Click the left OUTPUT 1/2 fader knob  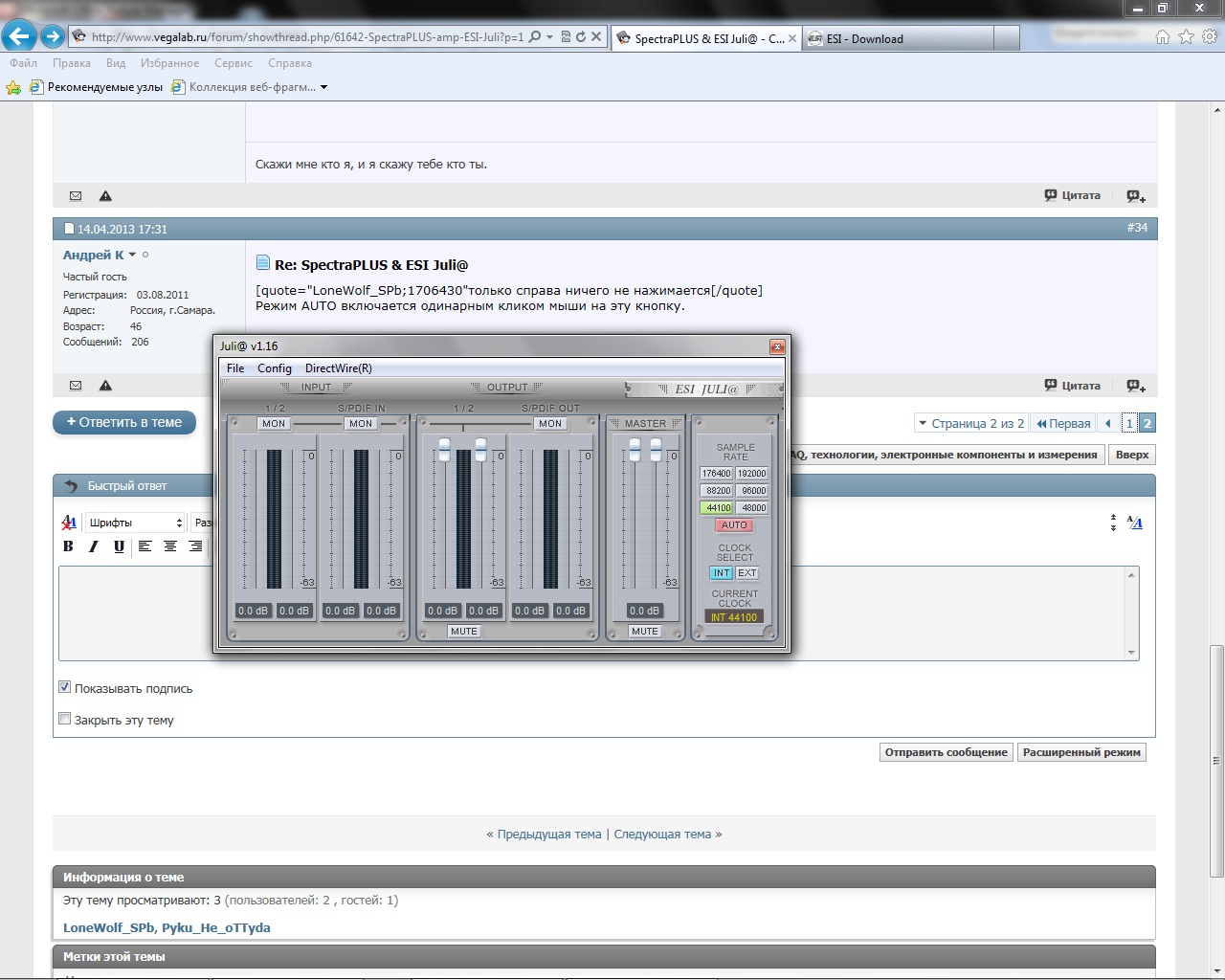click(x=444, y=449)
